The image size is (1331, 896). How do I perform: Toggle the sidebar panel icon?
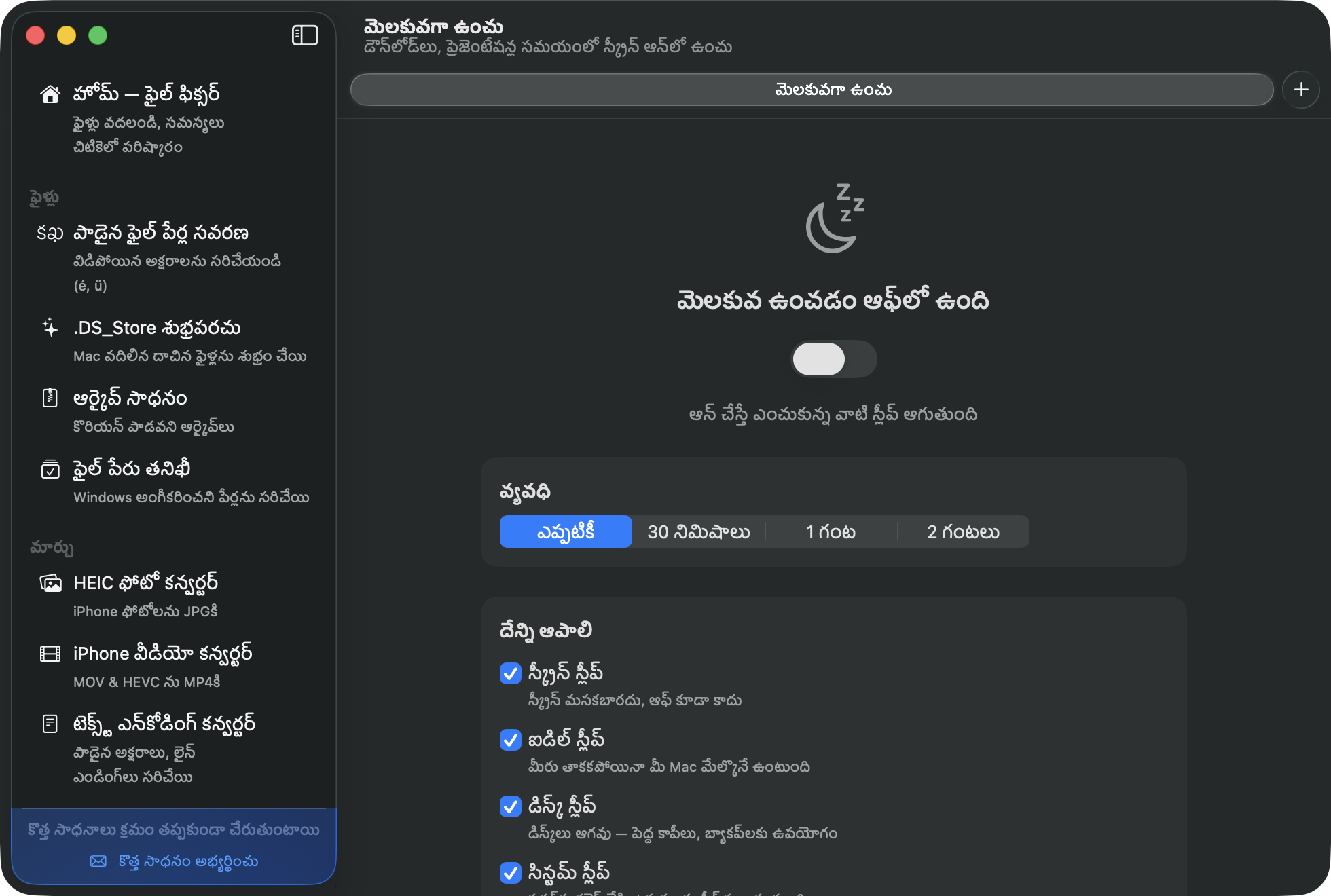[305, 35]
